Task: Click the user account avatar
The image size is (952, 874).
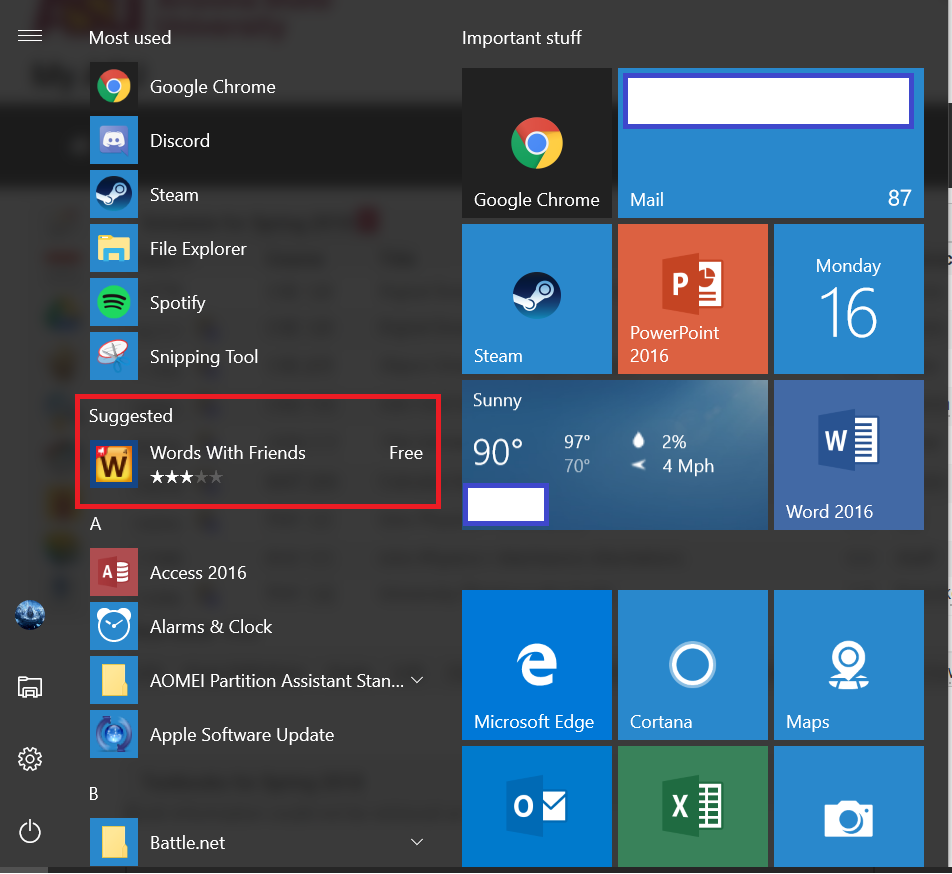Action: coord(29,615)
